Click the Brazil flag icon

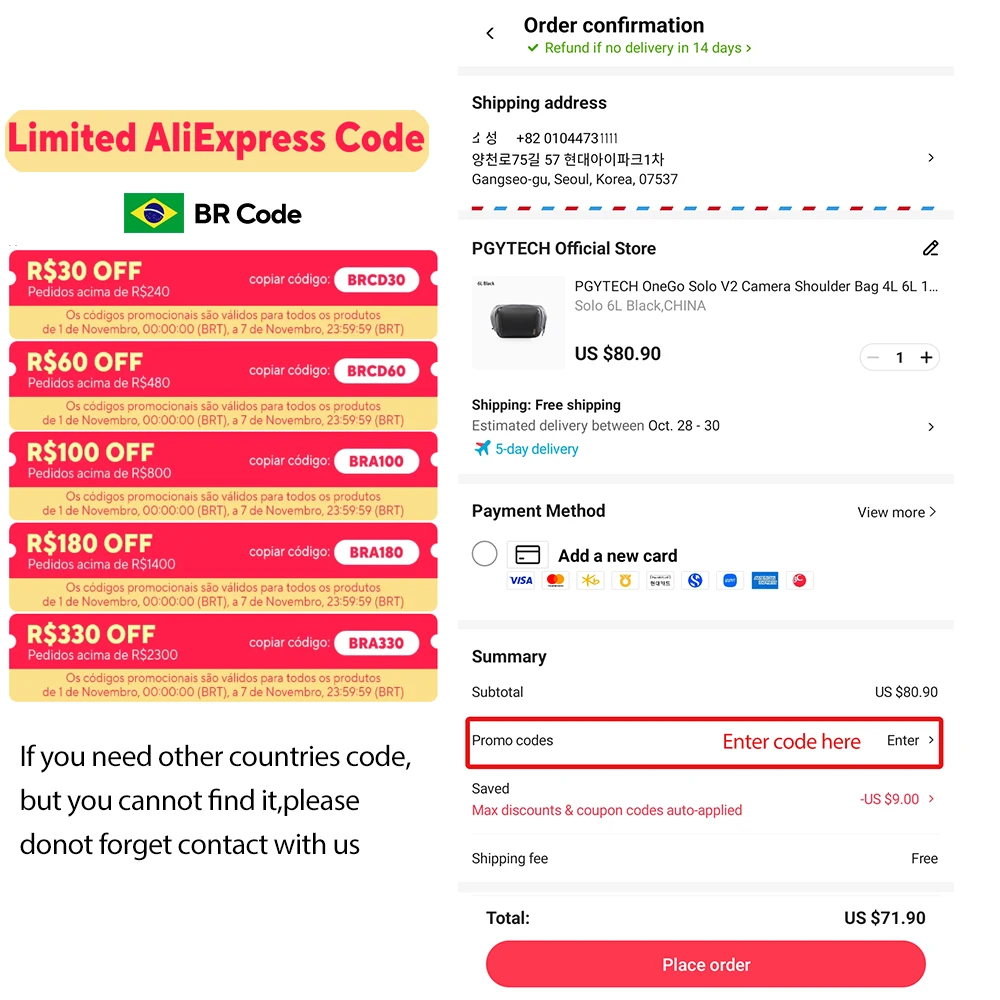point(154,213)
